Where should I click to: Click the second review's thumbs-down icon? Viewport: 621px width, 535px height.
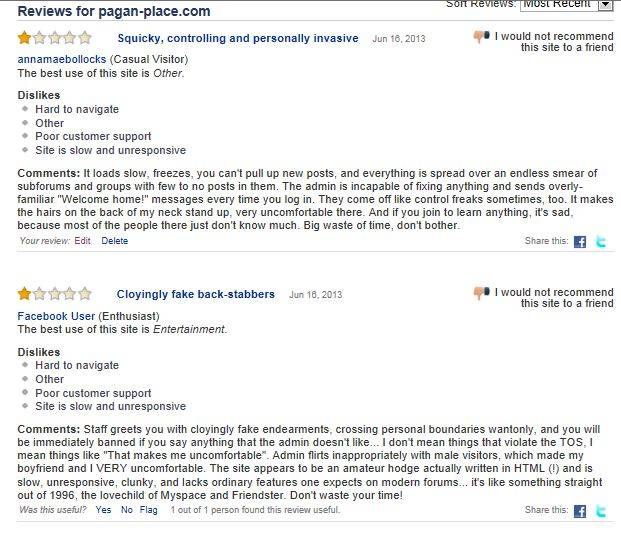click(481, 293)
